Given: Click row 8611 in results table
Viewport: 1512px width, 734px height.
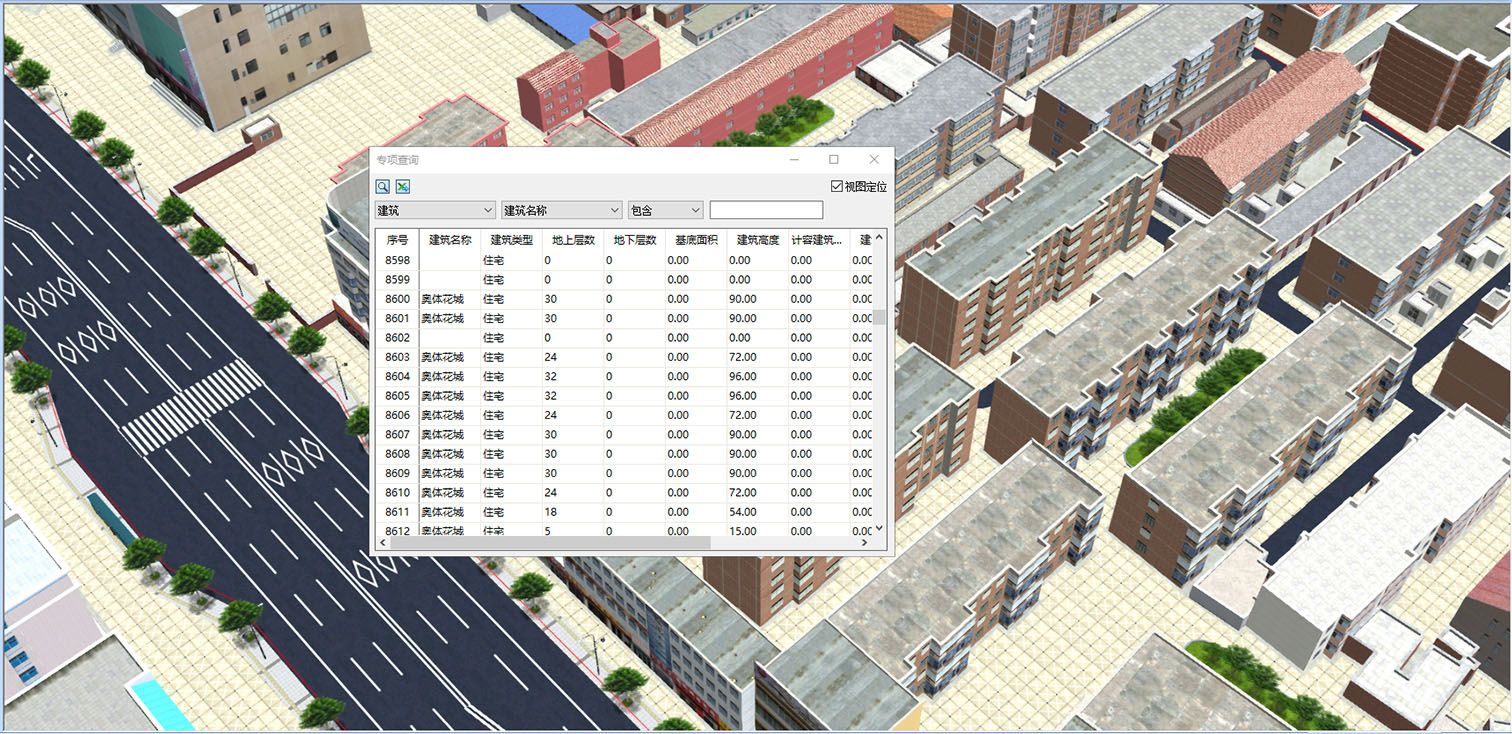Looking at the screenshot, I should [x=397, y=512].
